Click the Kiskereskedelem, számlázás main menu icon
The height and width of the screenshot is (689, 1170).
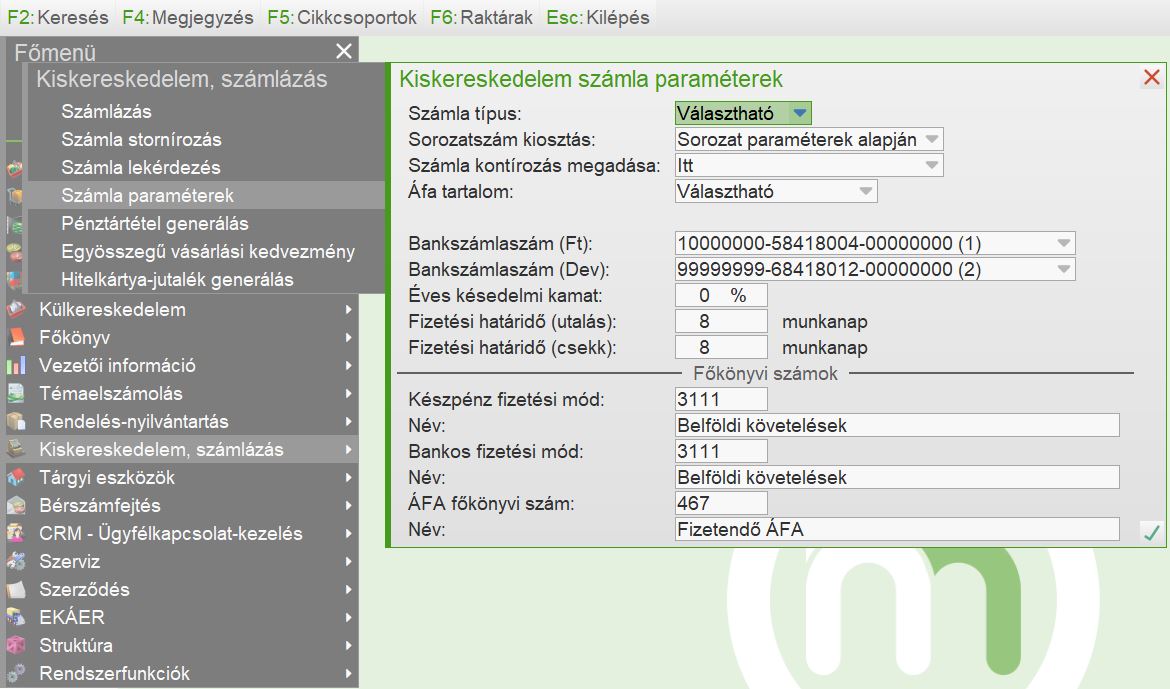click(16, 449)
